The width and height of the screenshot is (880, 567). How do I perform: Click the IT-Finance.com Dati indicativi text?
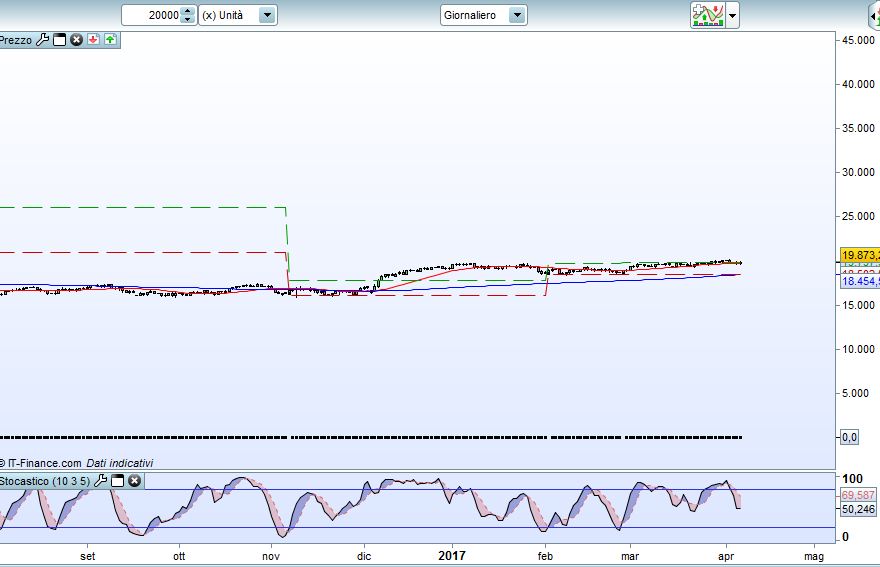[x=76, y=463]
